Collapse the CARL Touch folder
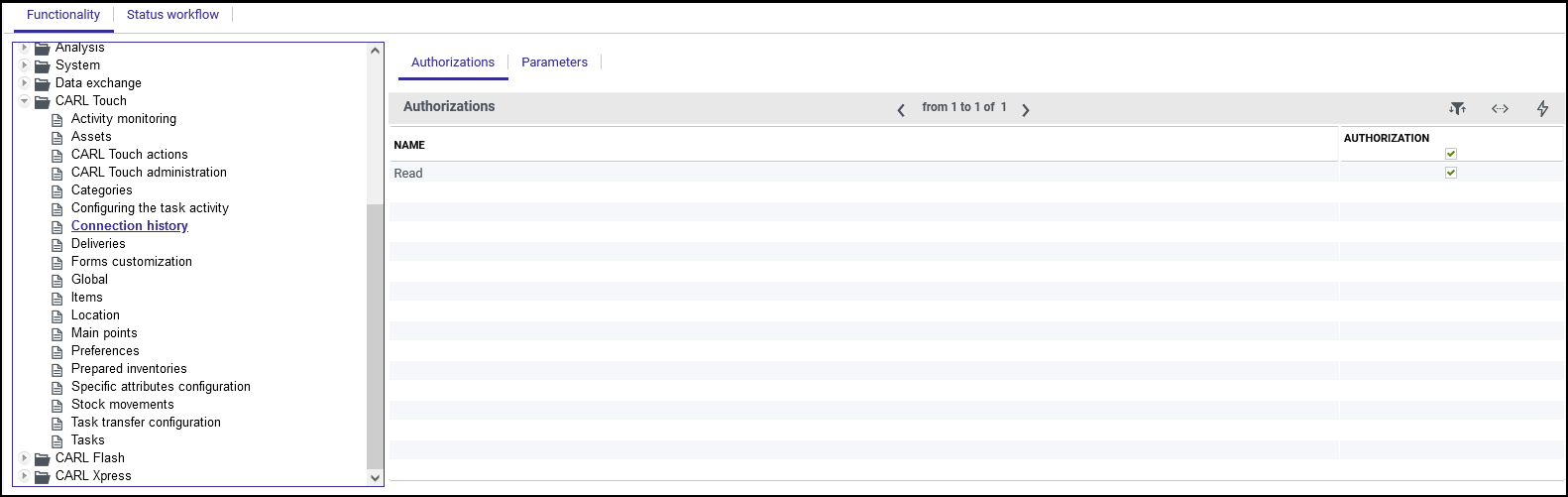Viewport: 1568px width, 497px height. click(x=25, y=101)
